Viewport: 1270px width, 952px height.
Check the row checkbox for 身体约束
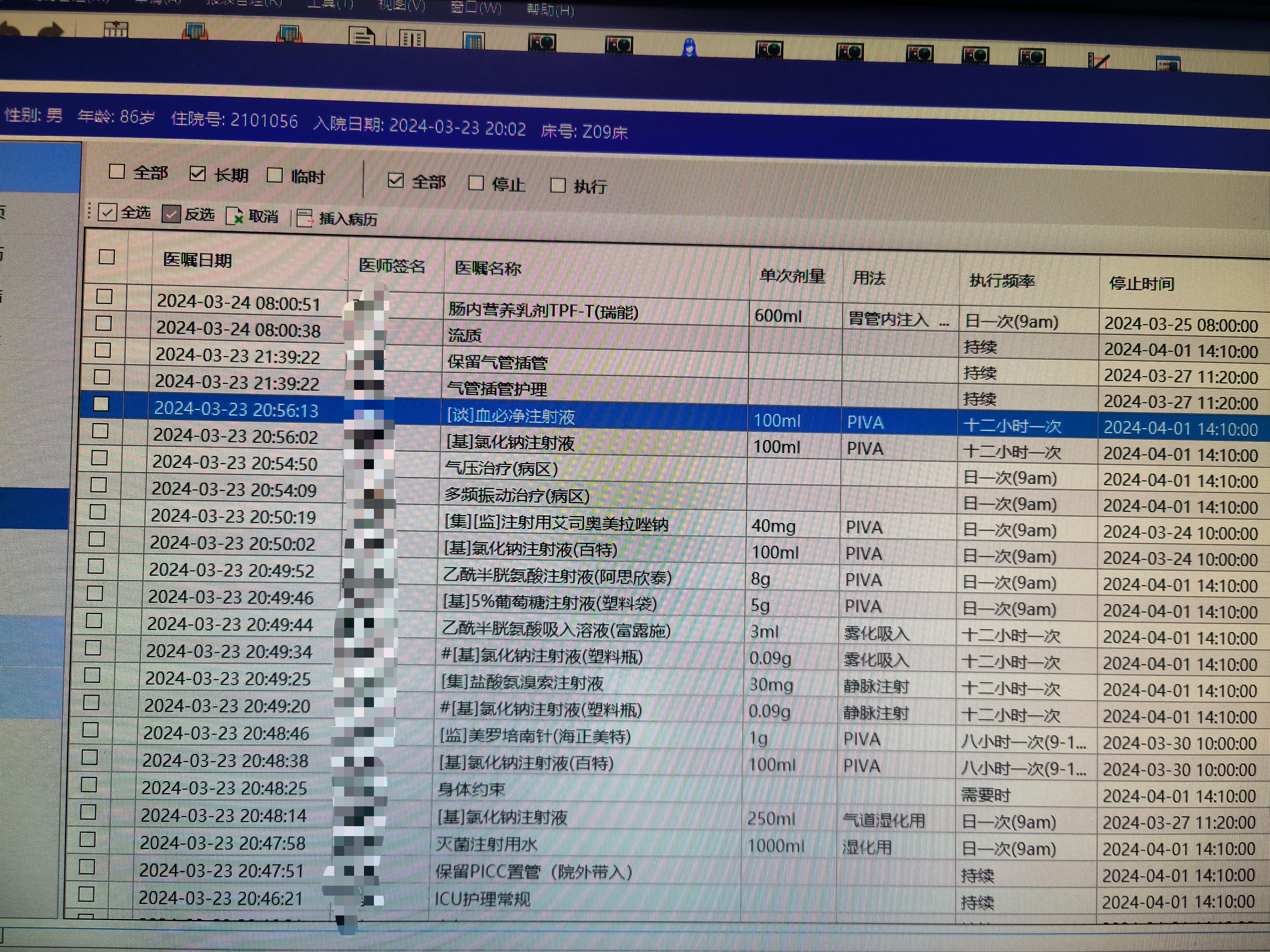[x=88, y=784]
